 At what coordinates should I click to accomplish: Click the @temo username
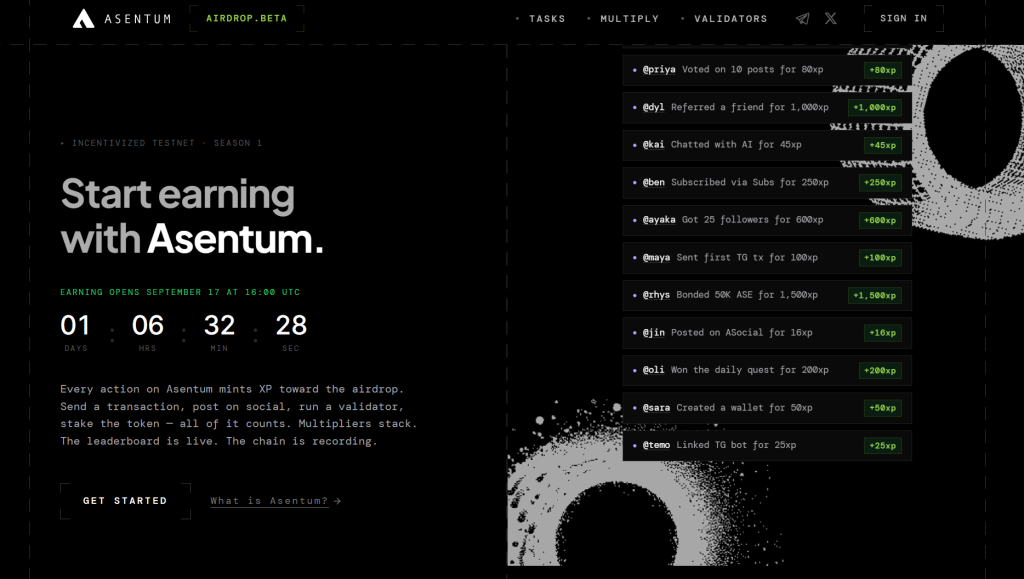(x=656, y=445)
